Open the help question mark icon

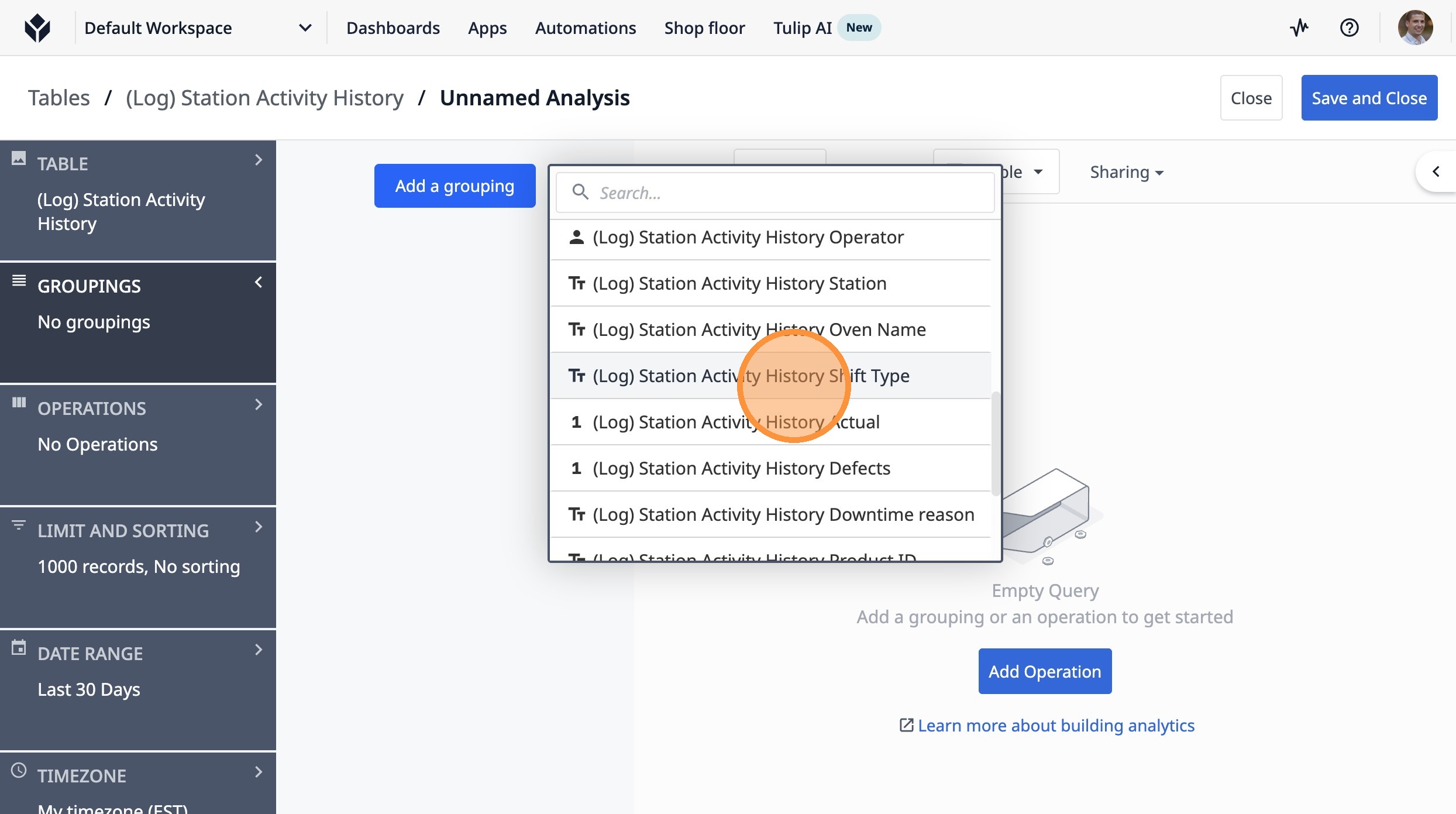pyautogui.click(x=1349, y=28)
